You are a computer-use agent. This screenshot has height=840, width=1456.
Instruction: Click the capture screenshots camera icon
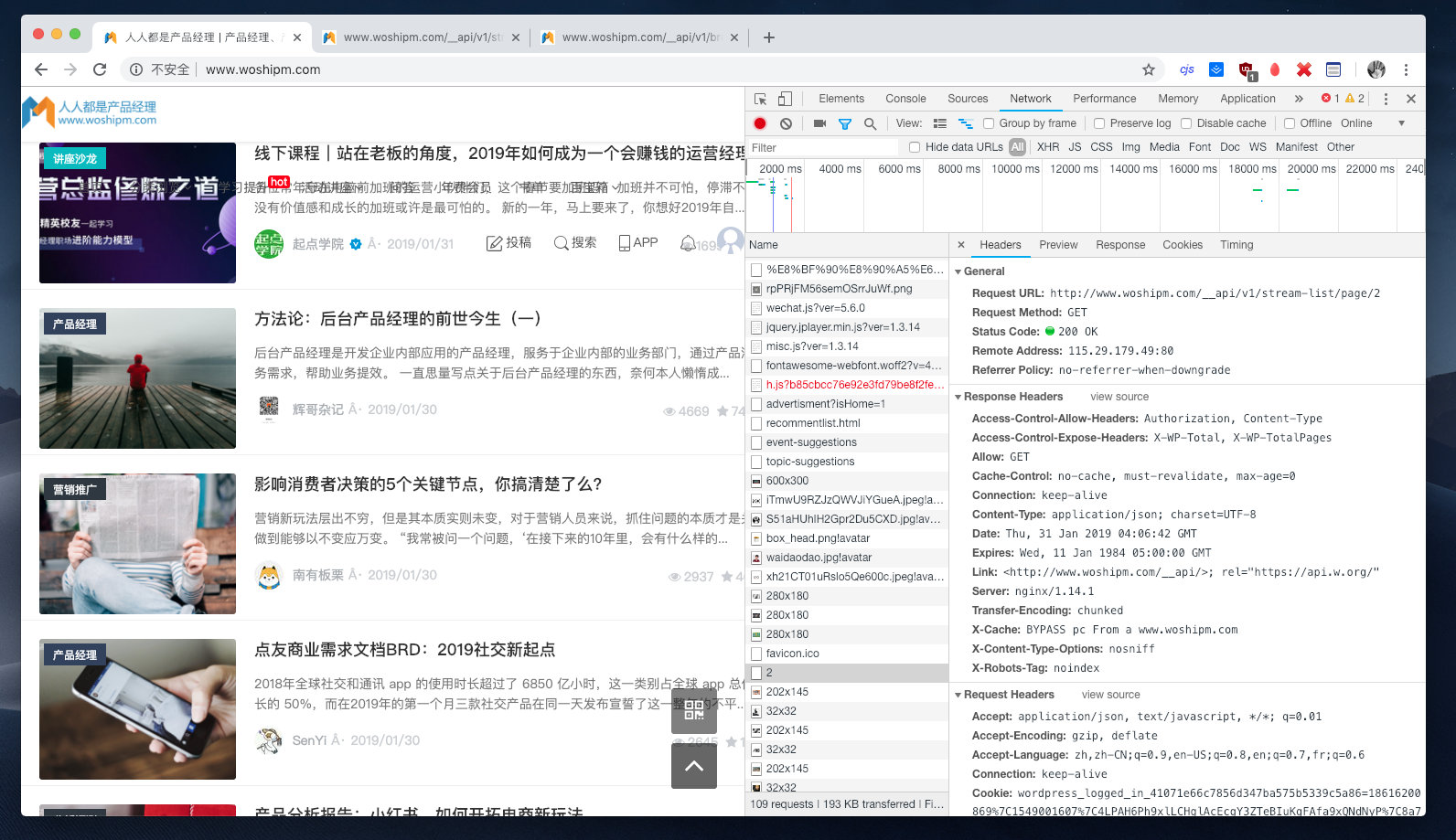pos(819,123)
